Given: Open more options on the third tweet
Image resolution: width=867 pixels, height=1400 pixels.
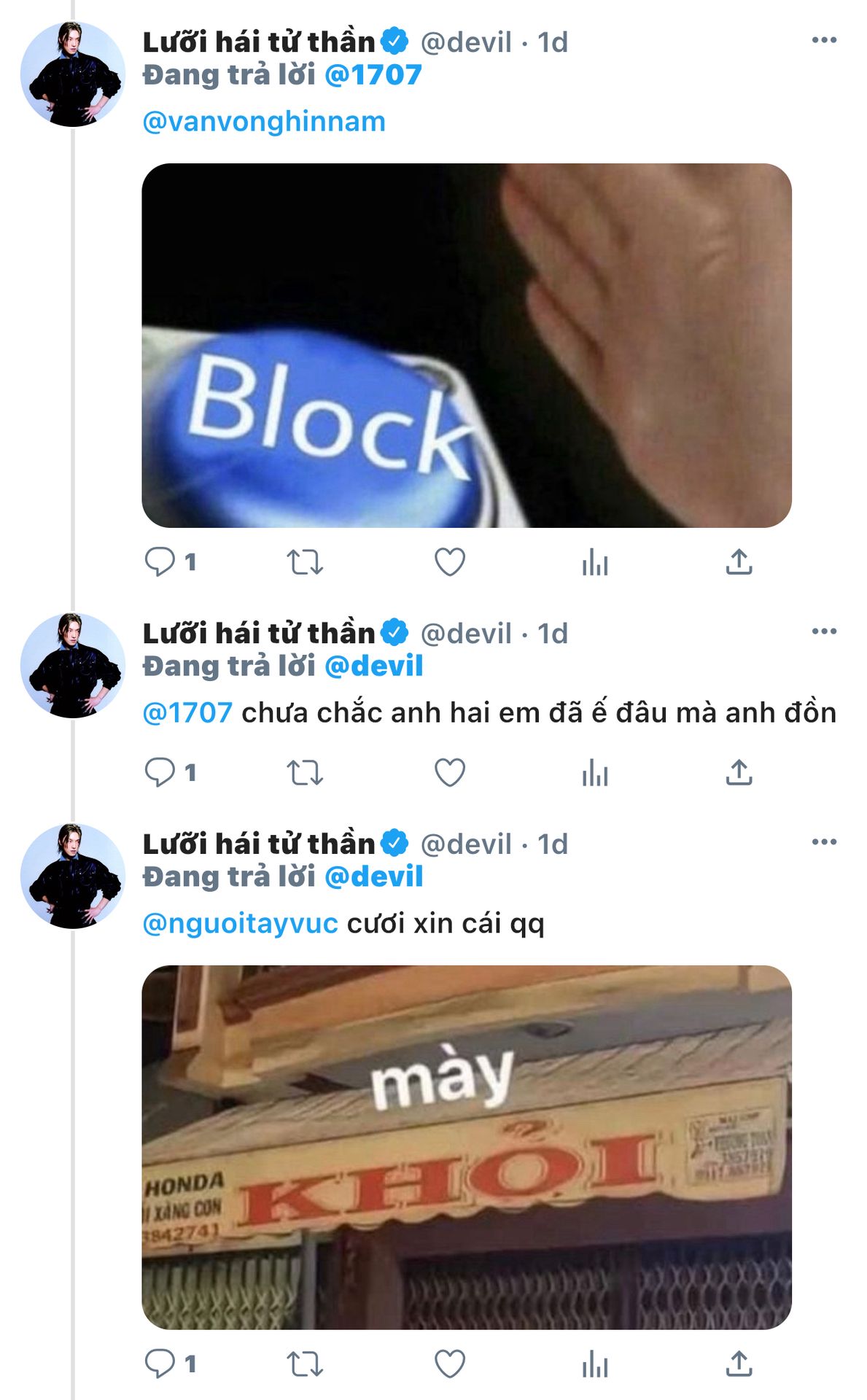Looking at the screenshot, I should point(824,842).
